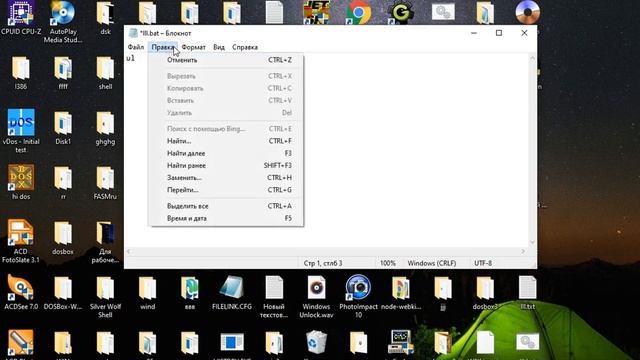Open the I386 folder
Image resolution: width=640 pixels, height=360 pixels.
(x=21, y=73)
